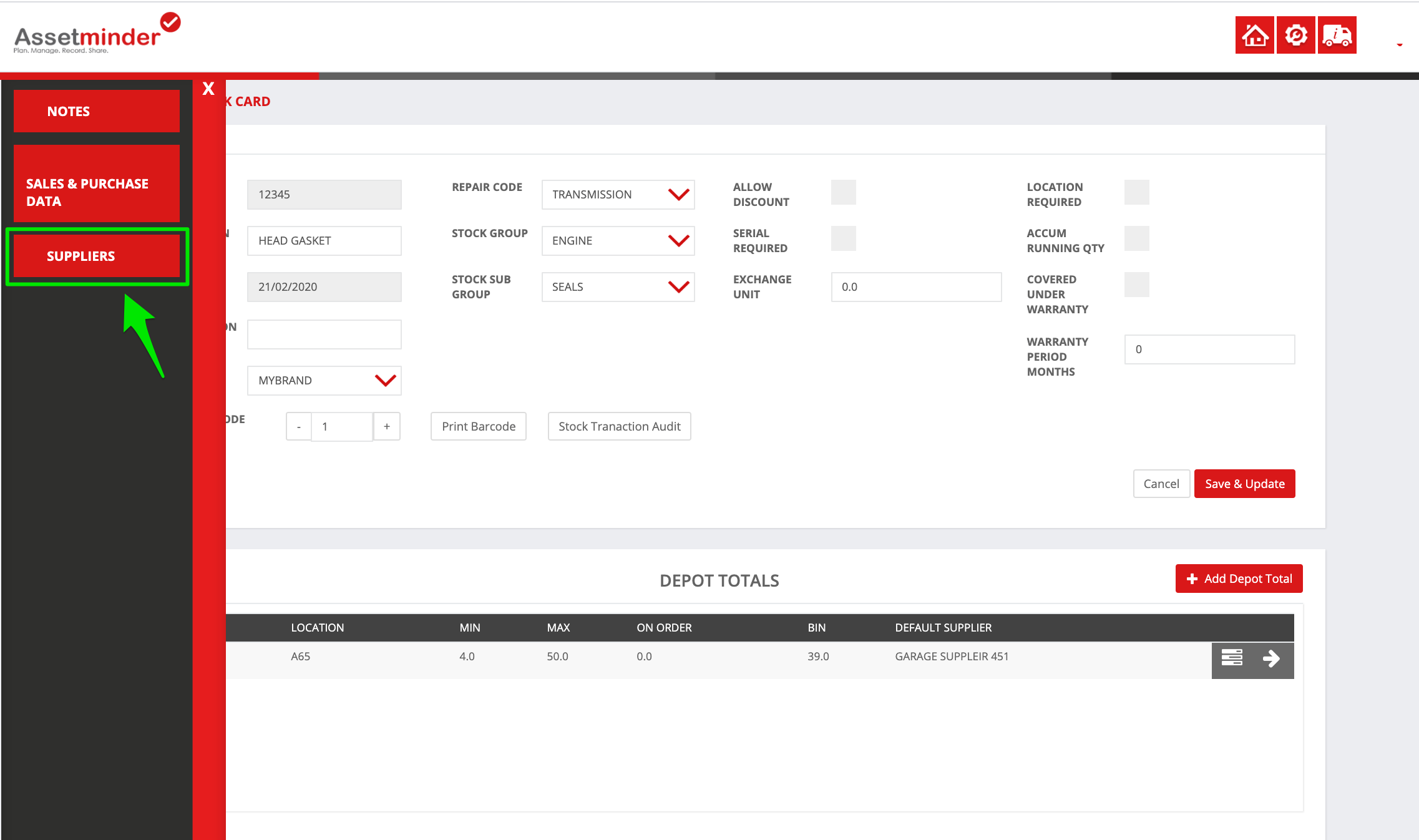
Task: Open Sales & Purchase Data
Action: pos(97,183)
